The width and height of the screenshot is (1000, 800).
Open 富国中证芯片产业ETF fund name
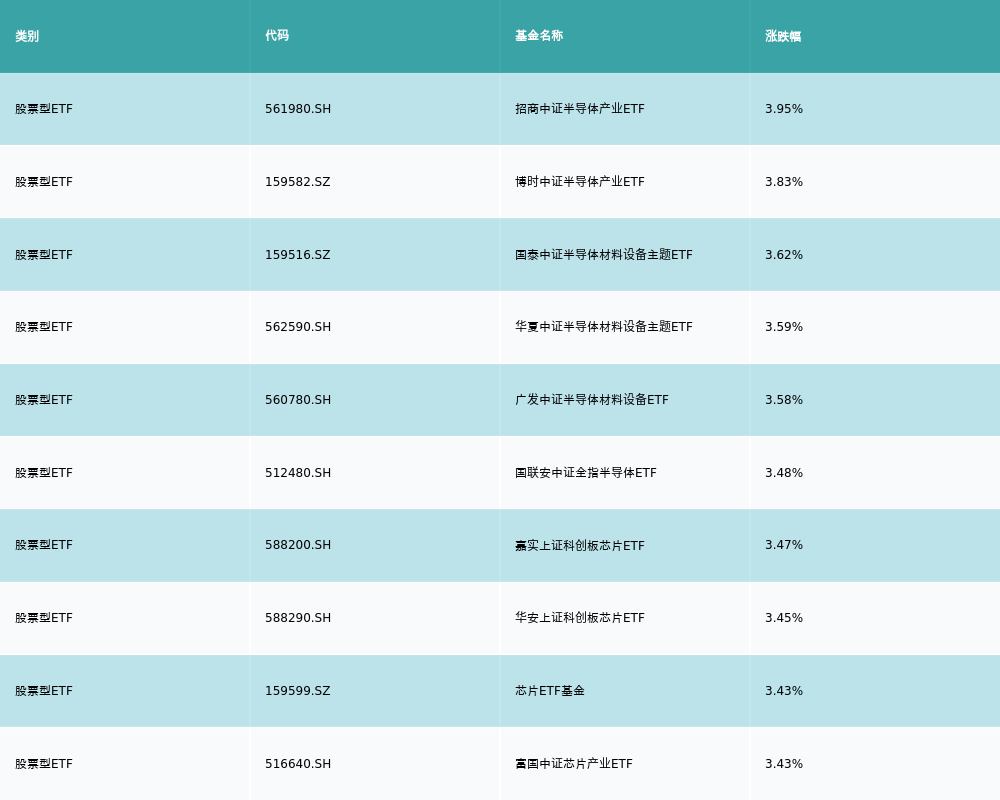(x=574, y=764)
